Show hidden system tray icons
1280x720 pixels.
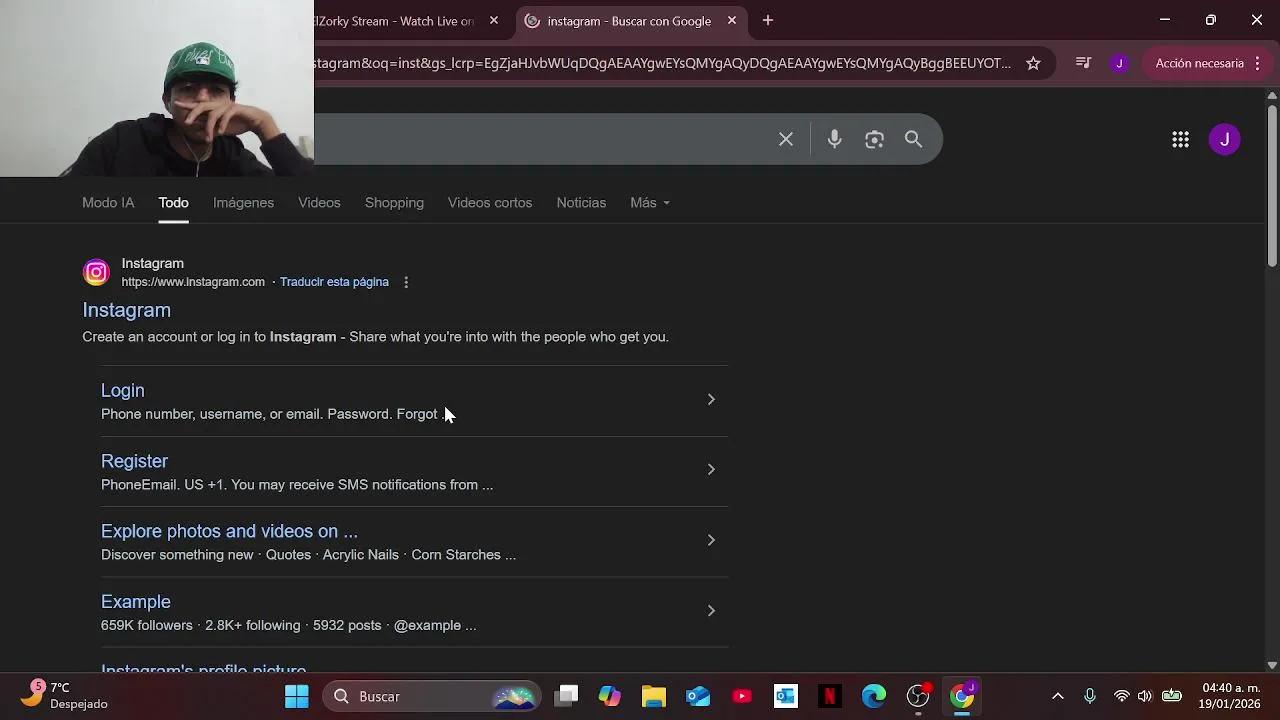(x=1058, y=696)
